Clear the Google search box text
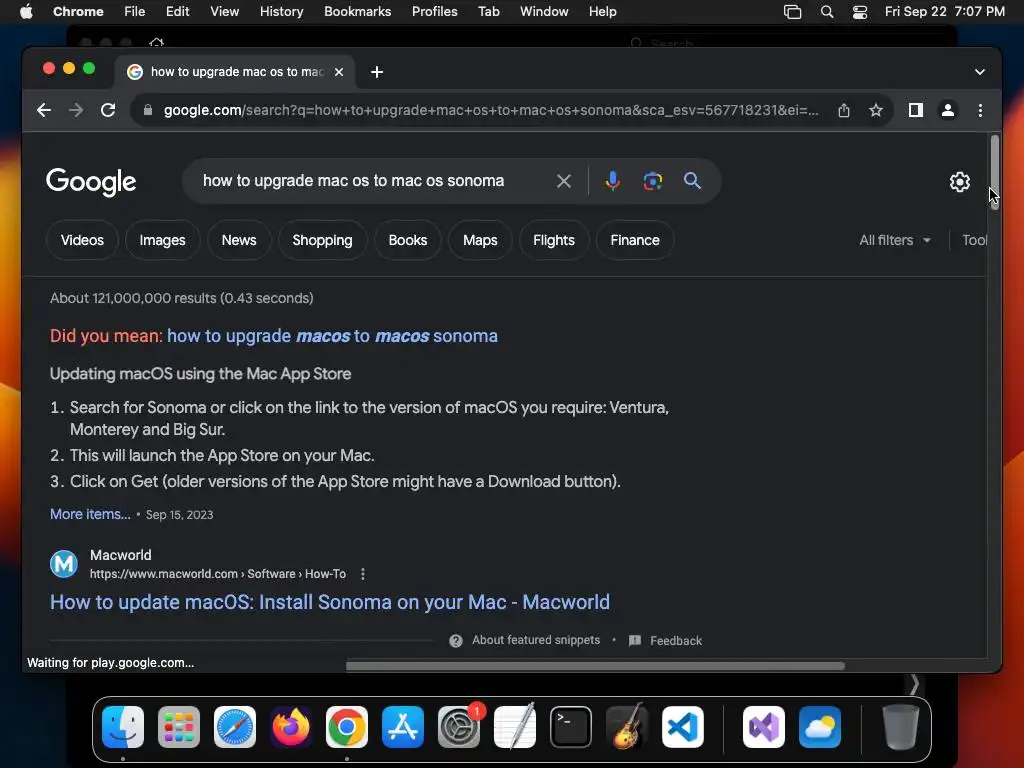This screenshot has width=1024, height=768. 564,181
